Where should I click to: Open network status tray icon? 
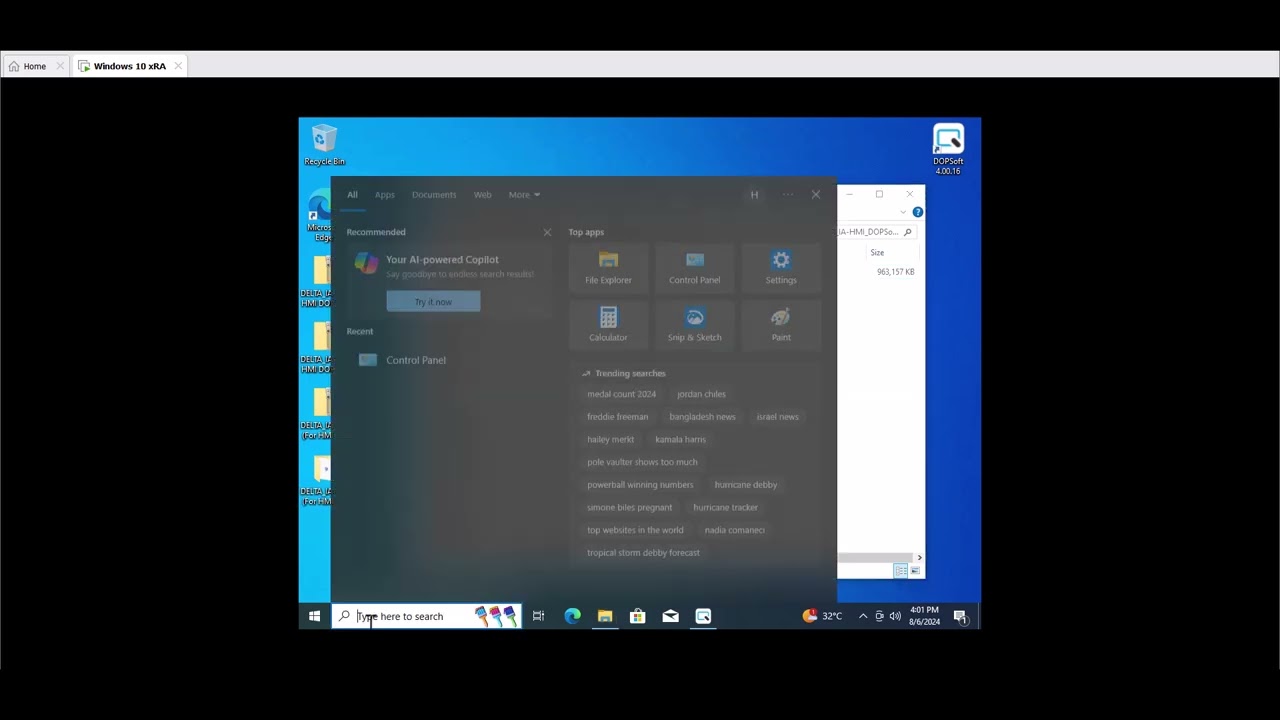[879, 616]
